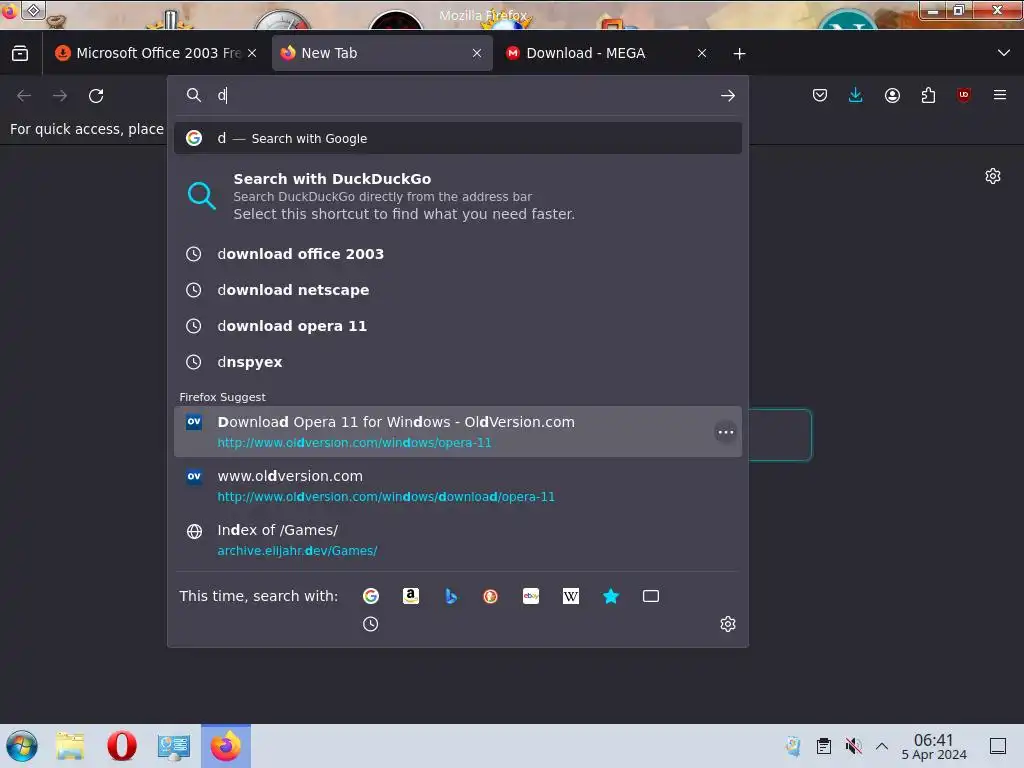Screen dimensions: 1024x768
Task: Expand the list all tabs chevron
Action: [1004, 53]
